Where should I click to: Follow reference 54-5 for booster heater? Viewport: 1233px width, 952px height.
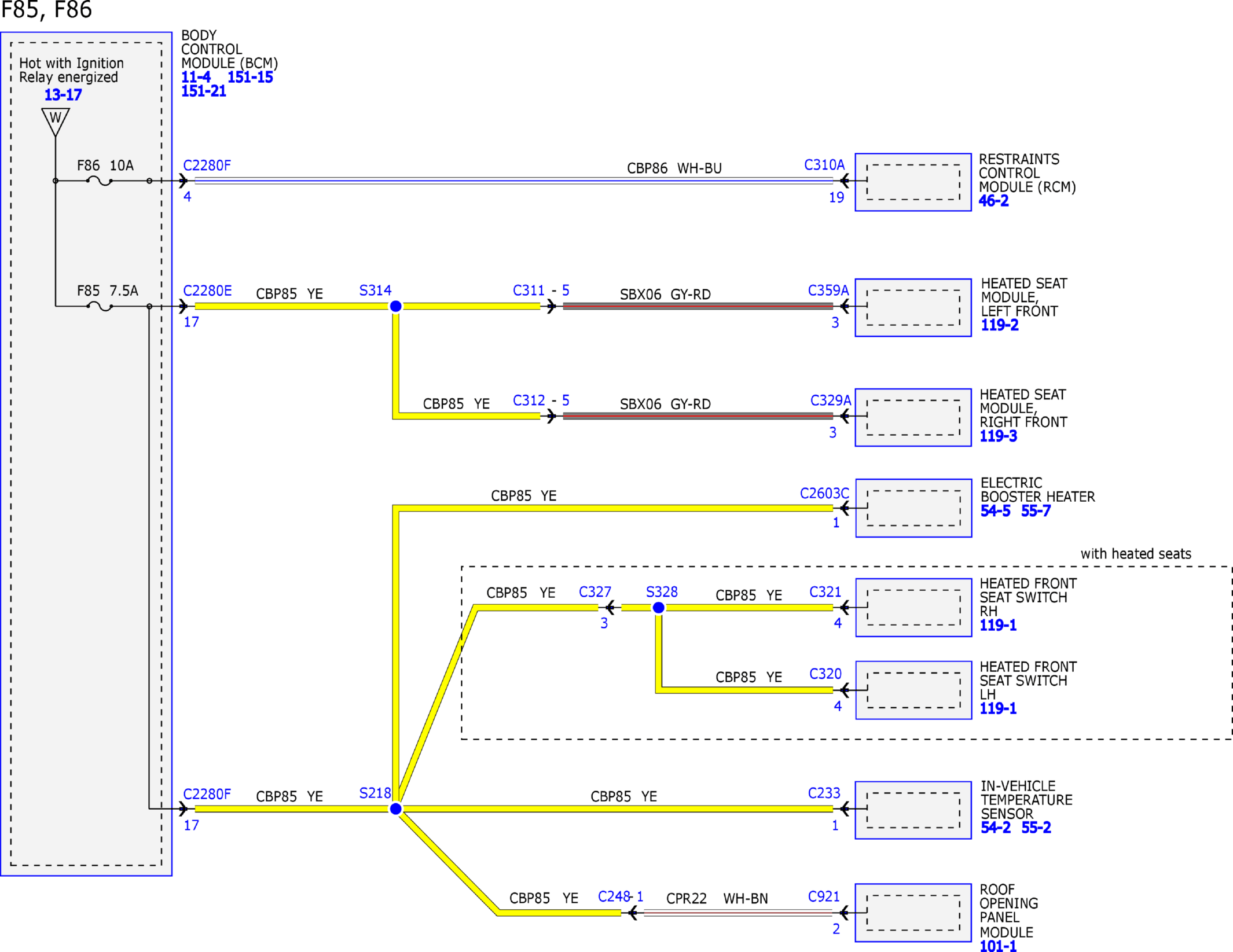tap(996, 511)
